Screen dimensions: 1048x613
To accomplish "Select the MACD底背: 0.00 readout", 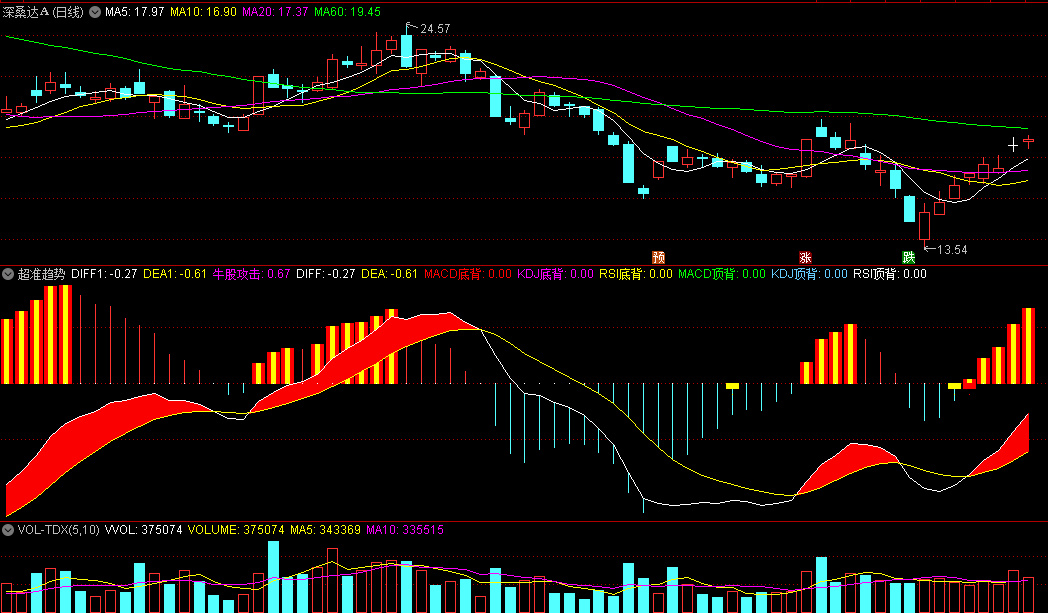I will (468, 274).
